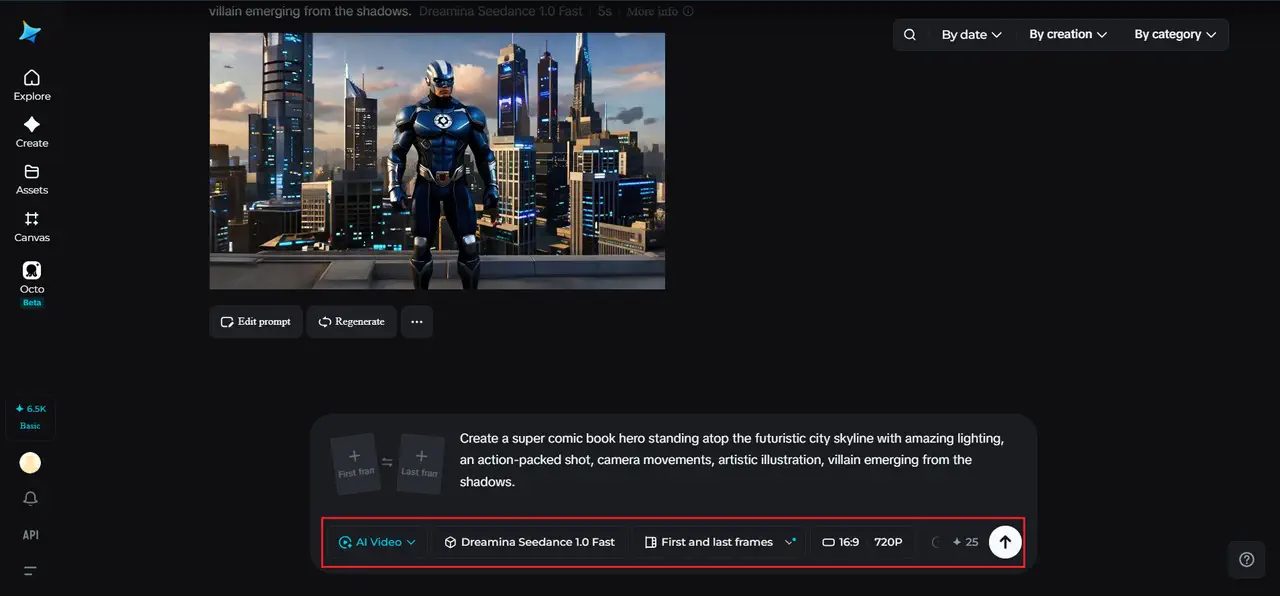Open the Canvas workspace
The height and width of the screenshot is (596, 1280).
[x=32, y=227]
